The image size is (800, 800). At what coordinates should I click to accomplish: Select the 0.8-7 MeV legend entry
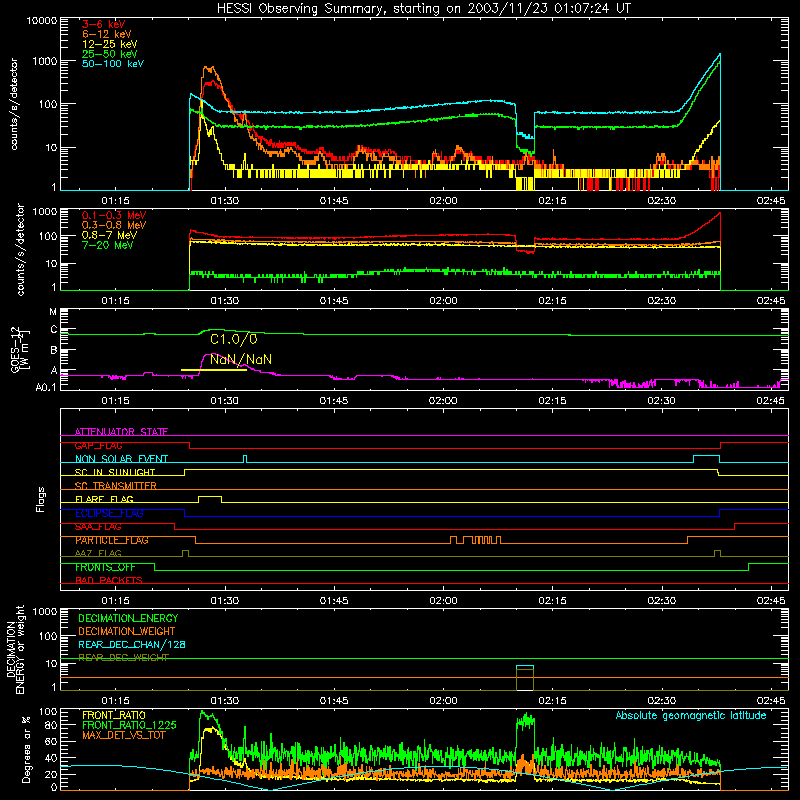[110, 235]
